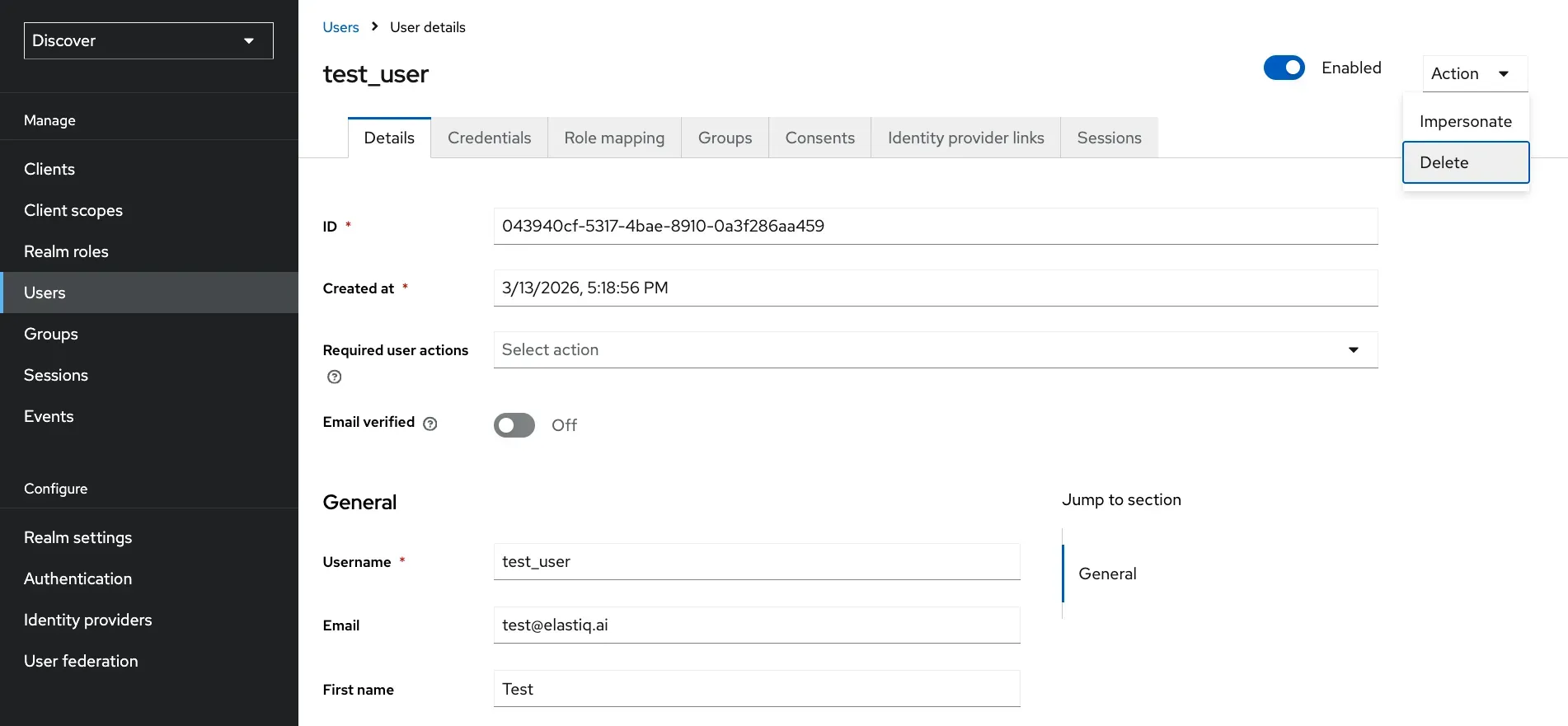The width and height of the screenshot is (1568, 726).
Task: Toggle the Enabled user switch
Action: tap(1284, 68)
